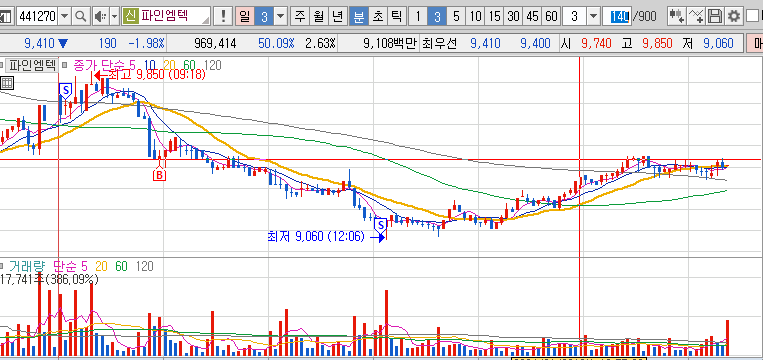Image resolution: width=763 pixels, height=360 pixels.
Task: Open dropdown arrow beside speaker icon
Action: pyautogui.click(x=114, y=17)
